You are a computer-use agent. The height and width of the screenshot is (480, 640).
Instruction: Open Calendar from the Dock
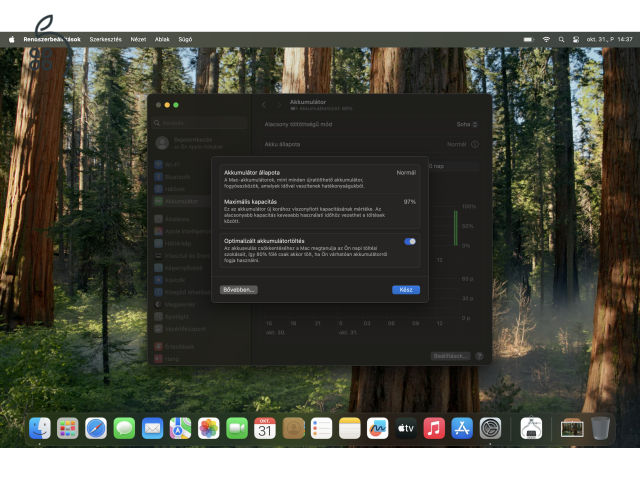click(x=265, y=428)
